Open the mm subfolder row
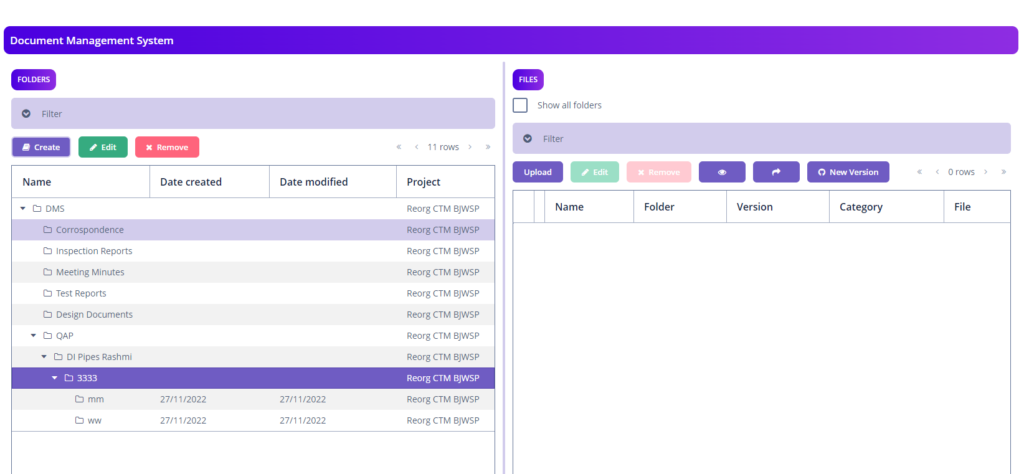Screen dimensions: 1024x474 click(x=96, y=399)
